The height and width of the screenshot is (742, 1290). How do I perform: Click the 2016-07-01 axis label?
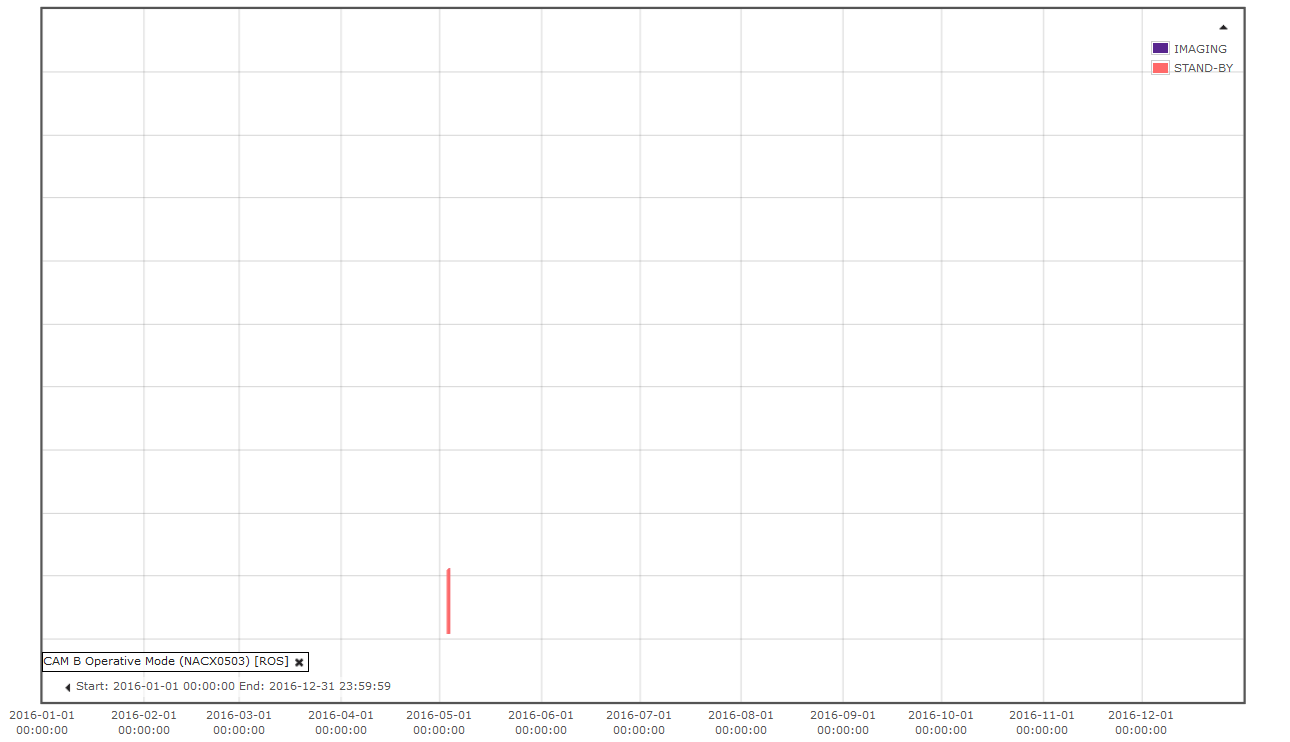[639, 722]
